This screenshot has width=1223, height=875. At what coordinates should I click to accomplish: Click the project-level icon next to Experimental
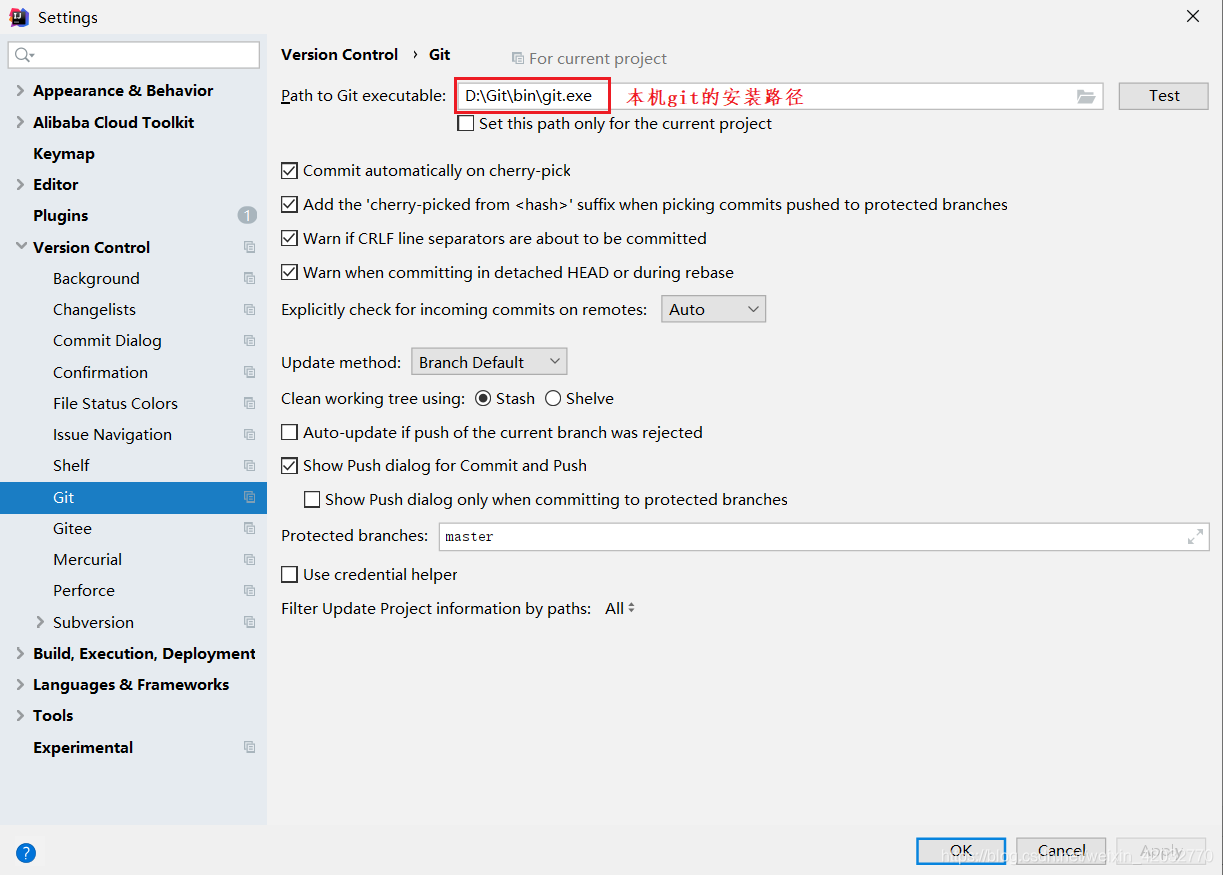[249, 747]
